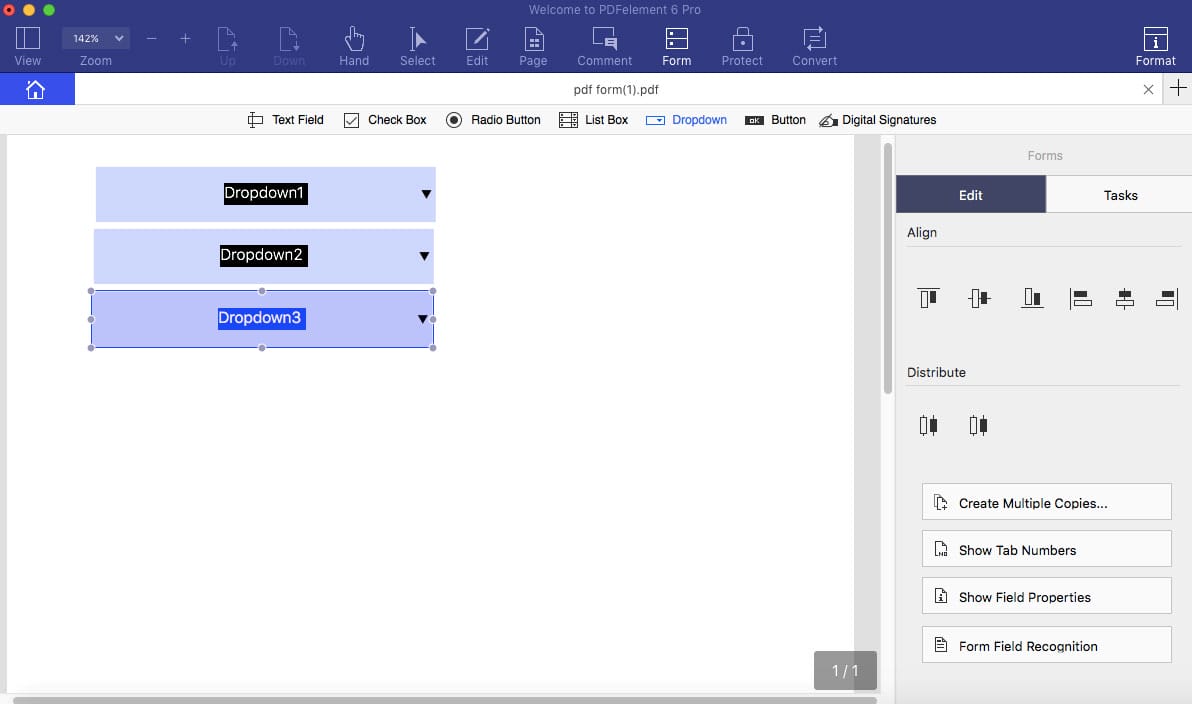
Task: Switch to the Tasks tab
Action: point(1120,195)
